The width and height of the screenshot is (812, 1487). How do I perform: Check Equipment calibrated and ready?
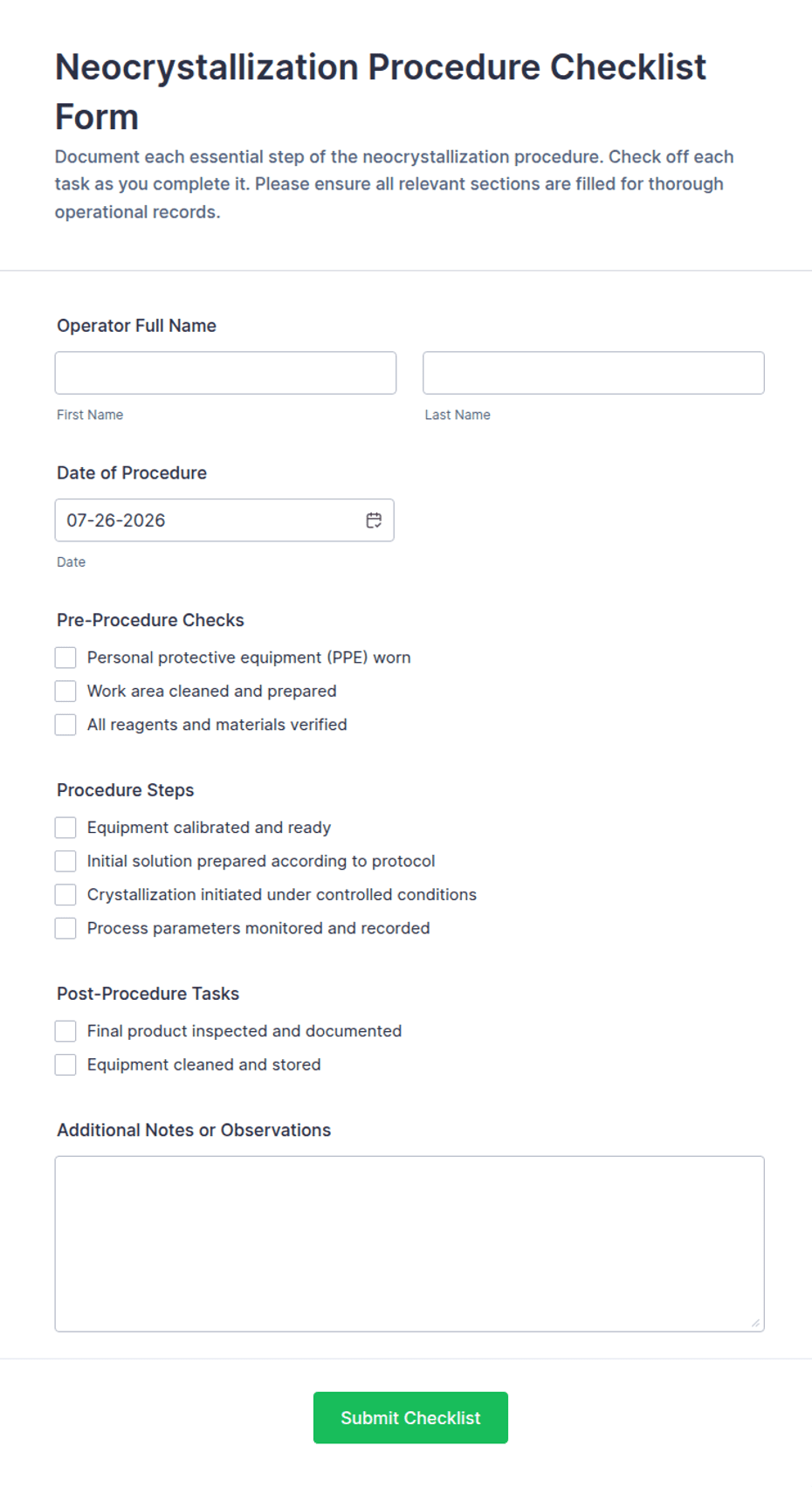click(65, 828)
